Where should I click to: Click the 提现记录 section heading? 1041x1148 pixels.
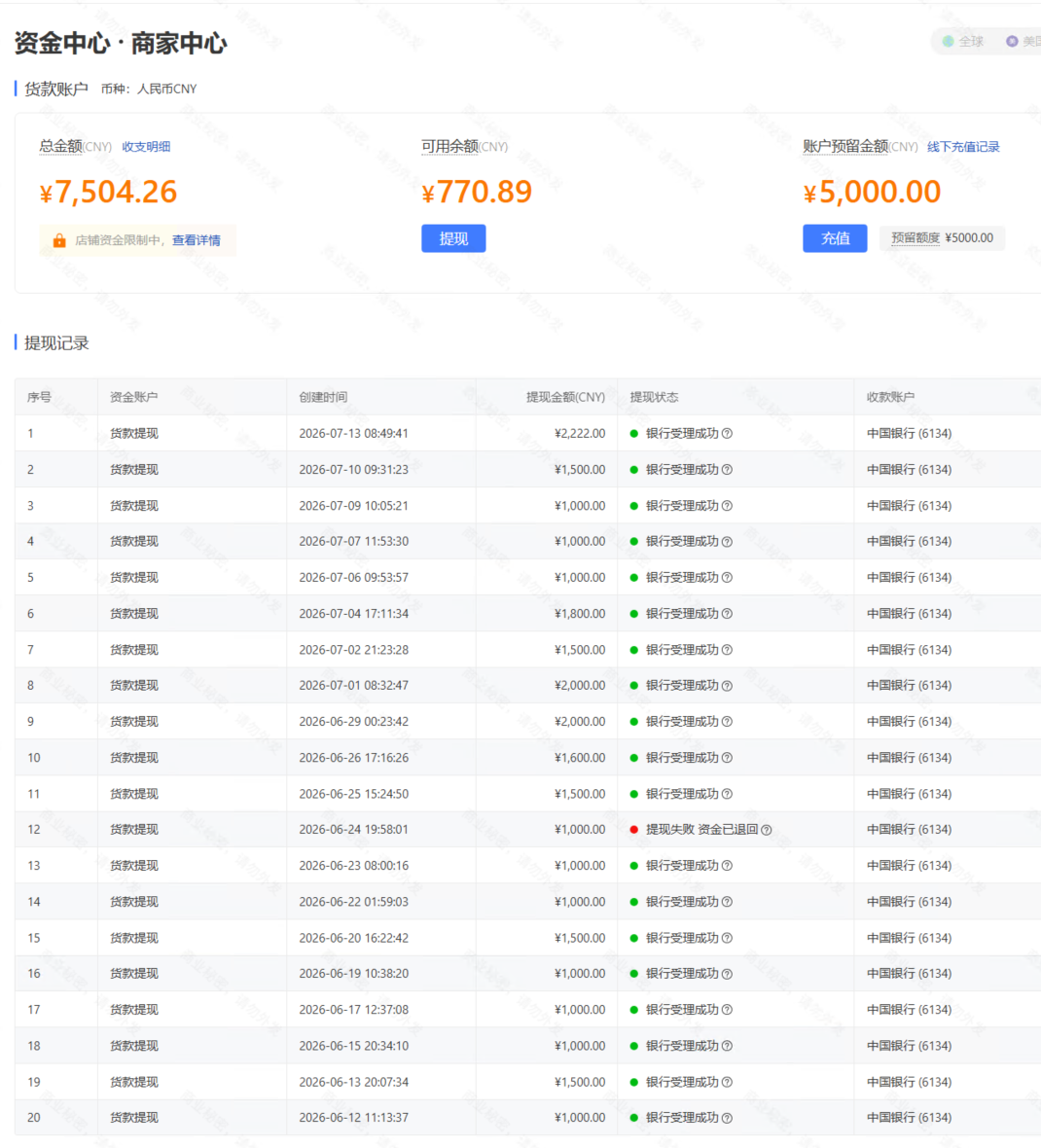pos(56,342)
